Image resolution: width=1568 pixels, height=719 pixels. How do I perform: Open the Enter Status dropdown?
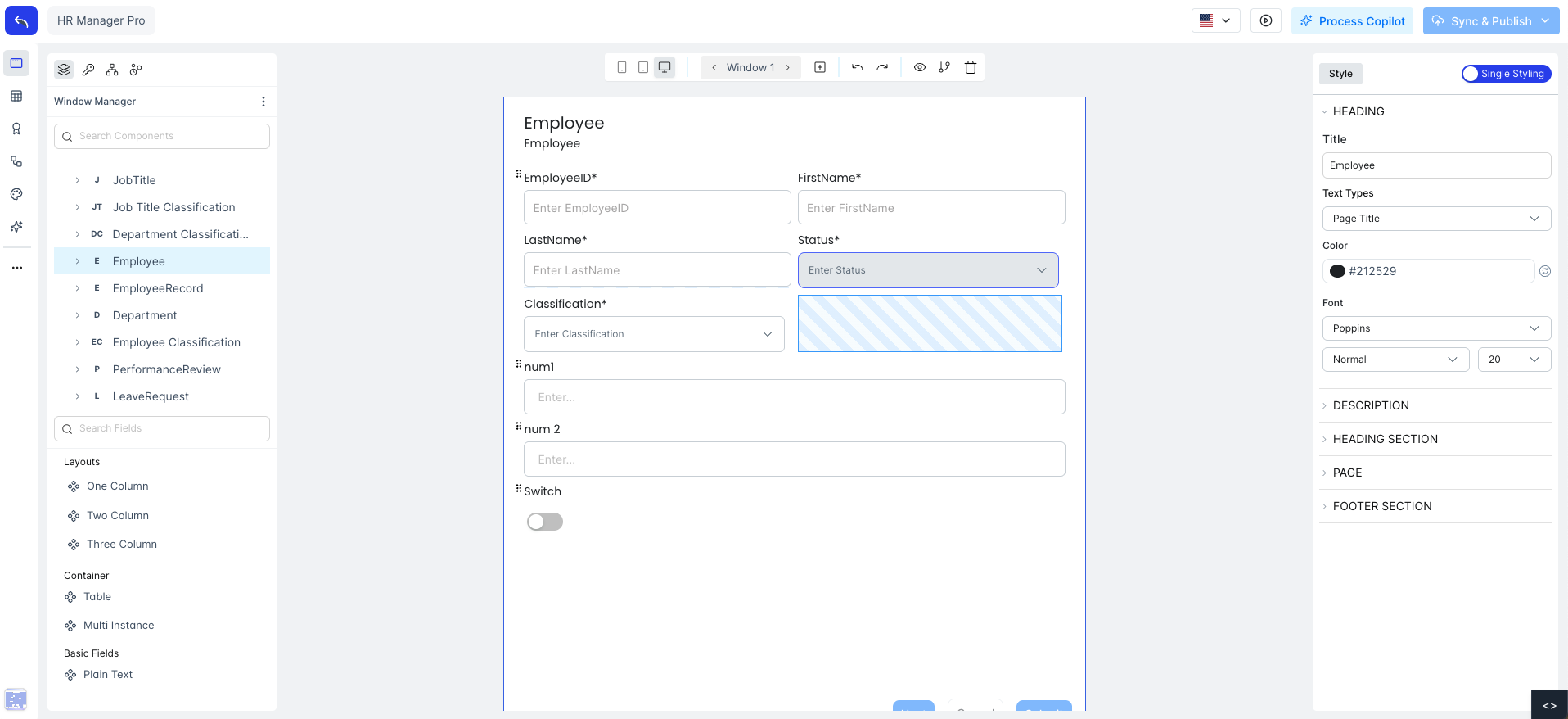928,270
